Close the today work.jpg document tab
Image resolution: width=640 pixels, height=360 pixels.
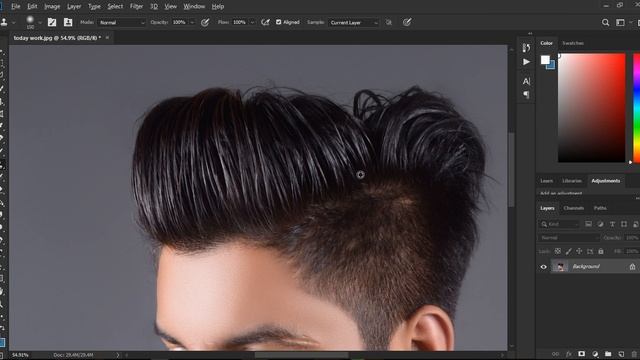tap(107, 38)
